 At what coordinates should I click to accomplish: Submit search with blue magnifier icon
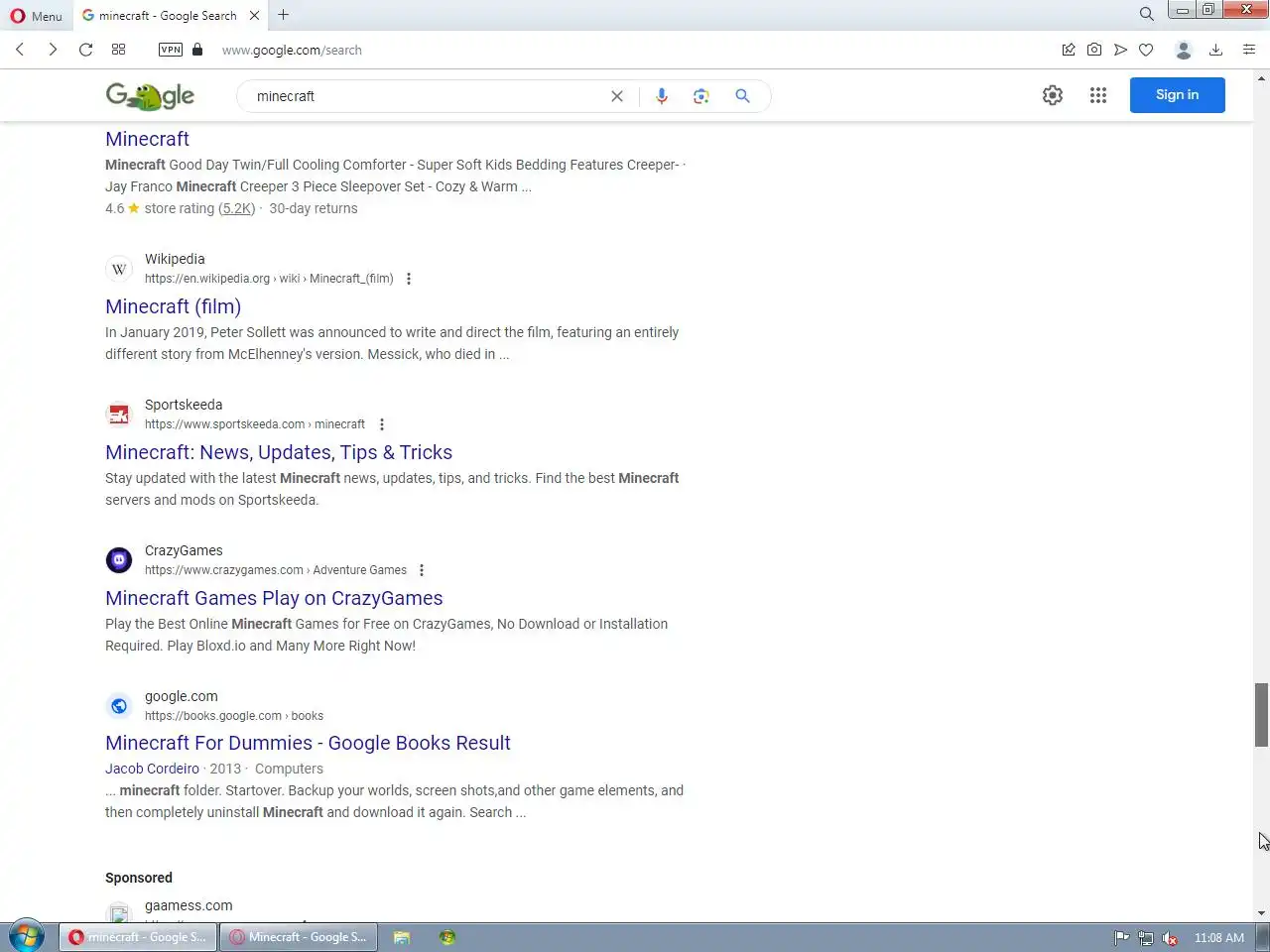[742, 96]
